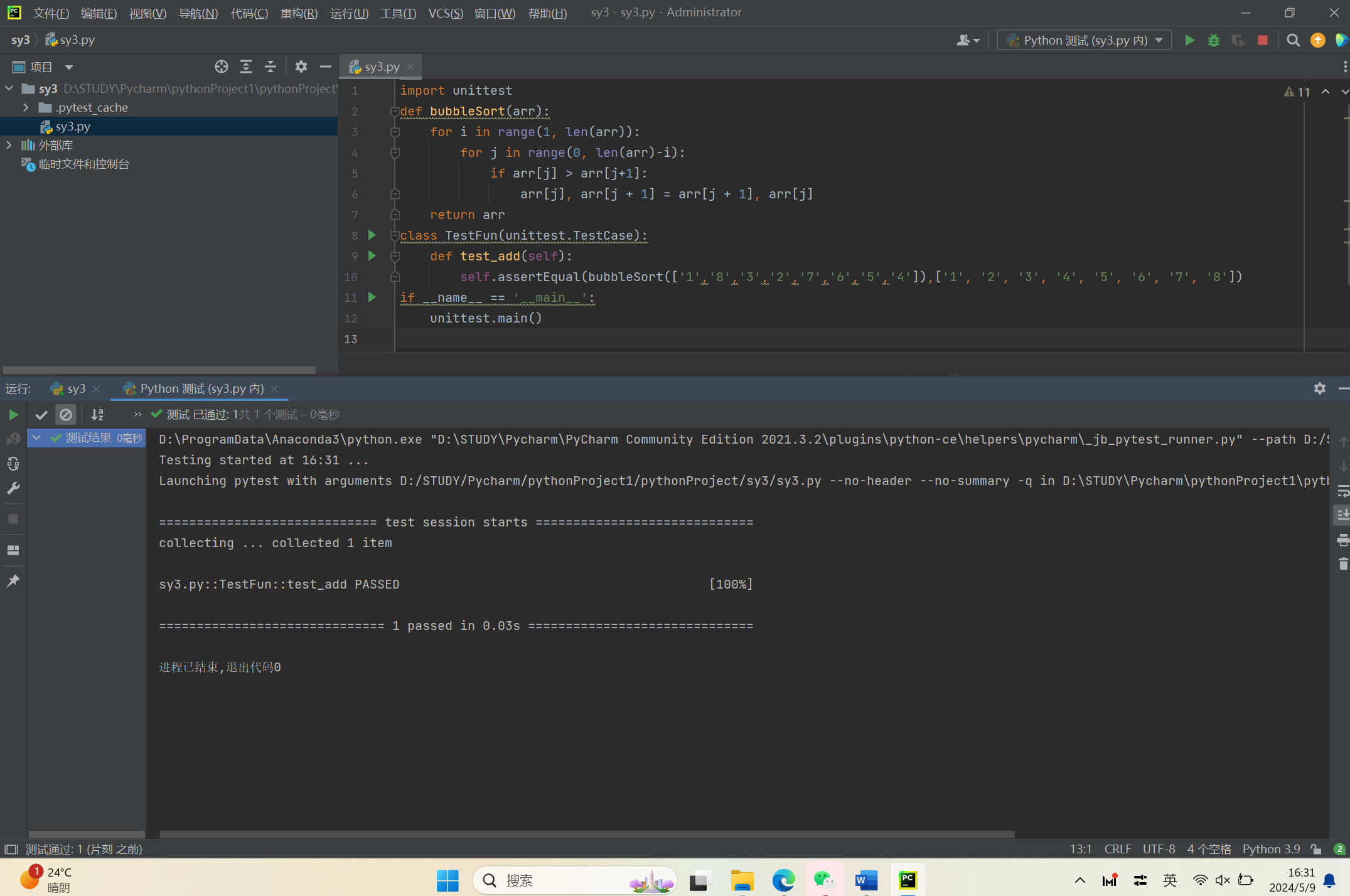Switch to the sy3 run tab
Screen dimensions: 1350x896
pyautogui.click(x=76, y=389)
